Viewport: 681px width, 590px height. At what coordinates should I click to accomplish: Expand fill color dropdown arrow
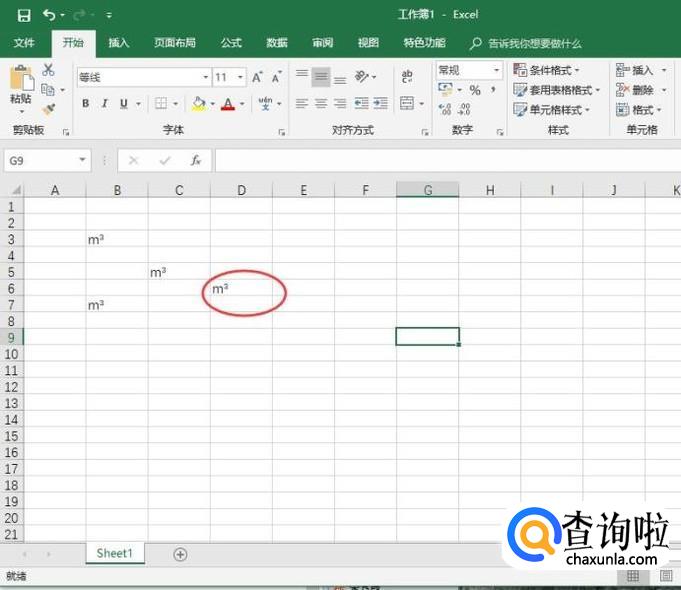(213, 104)
